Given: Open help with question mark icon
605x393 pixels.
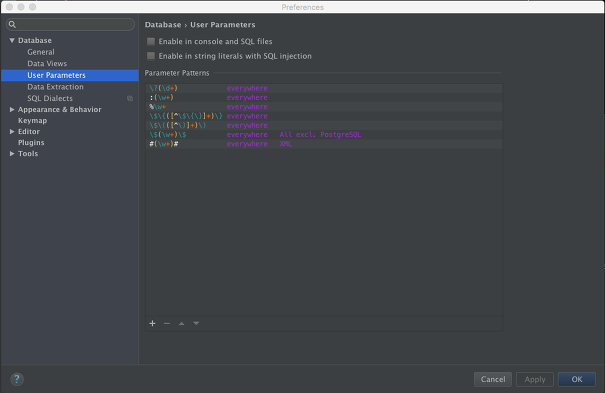Looking at the screenshot, I should pyautogui.click(x=17, y=379).
